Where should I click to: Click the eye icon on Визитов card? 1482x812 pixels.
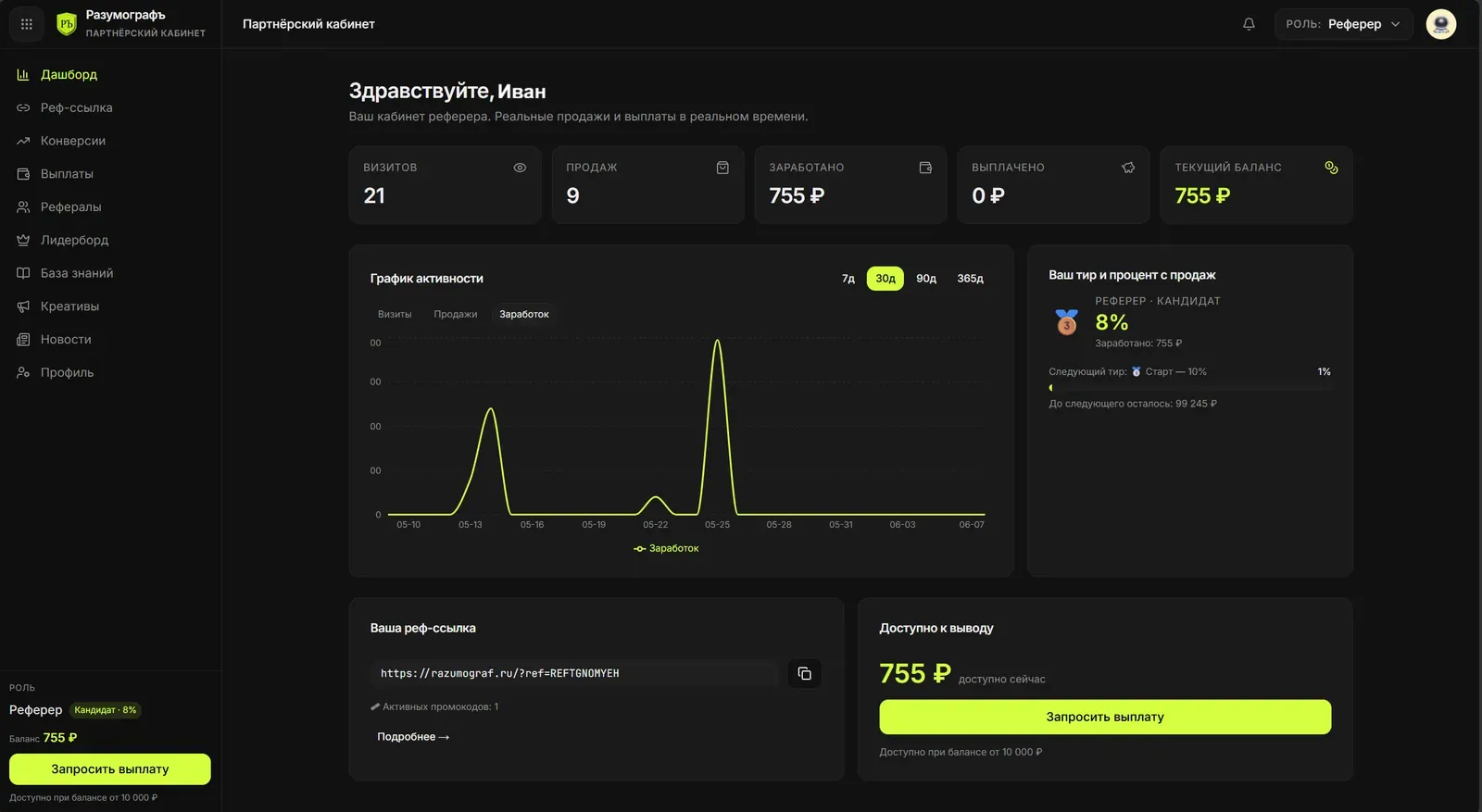pyautogui.click(x=520, y=168)
